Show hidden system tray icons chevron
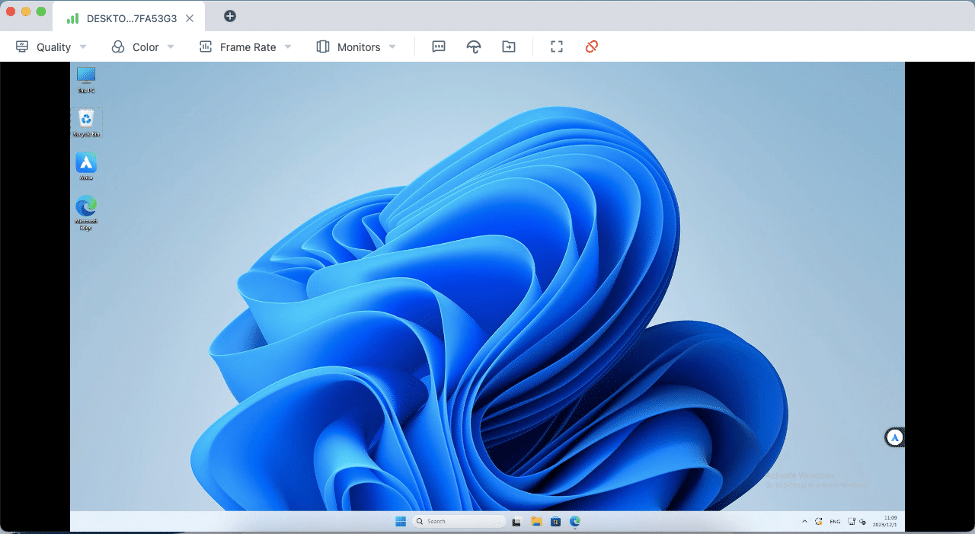Viewport: 977px width, 535px height. click(804, 521)
